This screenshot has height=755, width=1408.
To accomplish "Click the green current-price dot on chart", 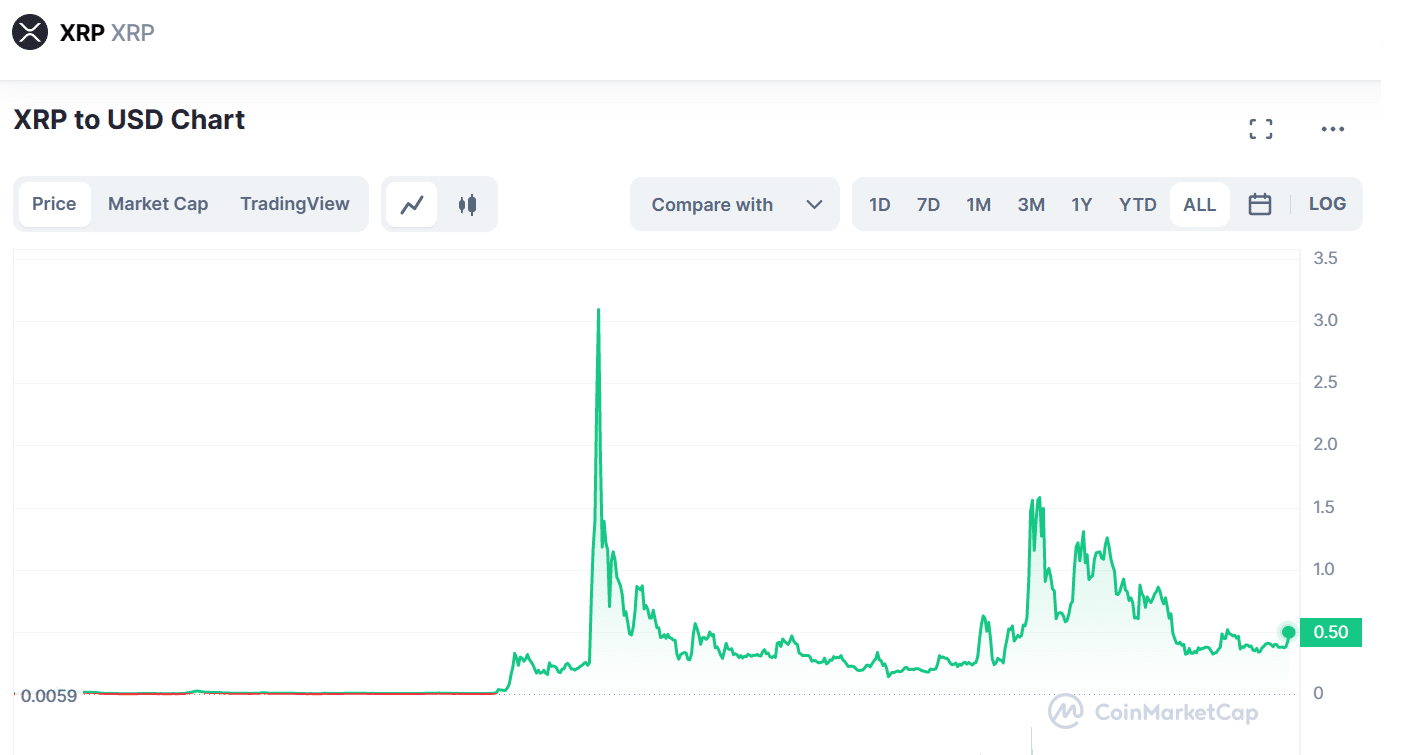I will click(x=1288, y=632).
